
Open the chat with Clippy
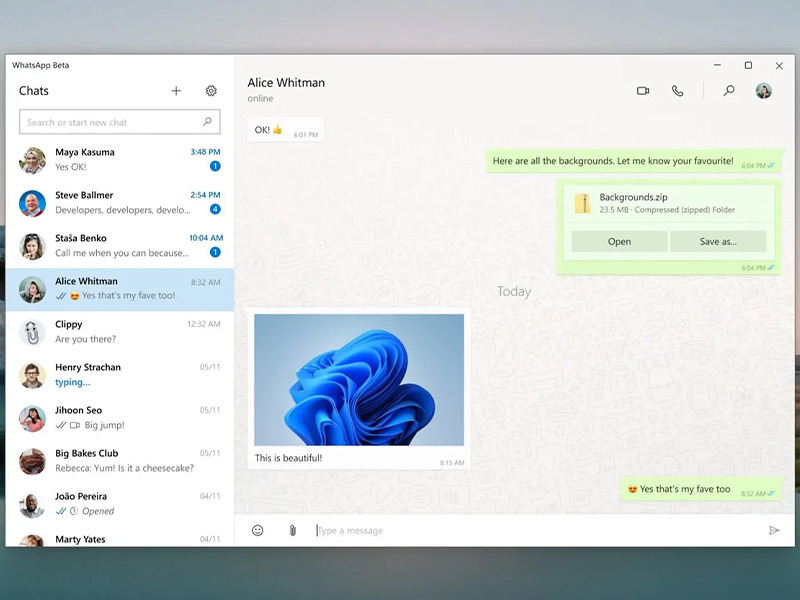click(x=120, y=332)
